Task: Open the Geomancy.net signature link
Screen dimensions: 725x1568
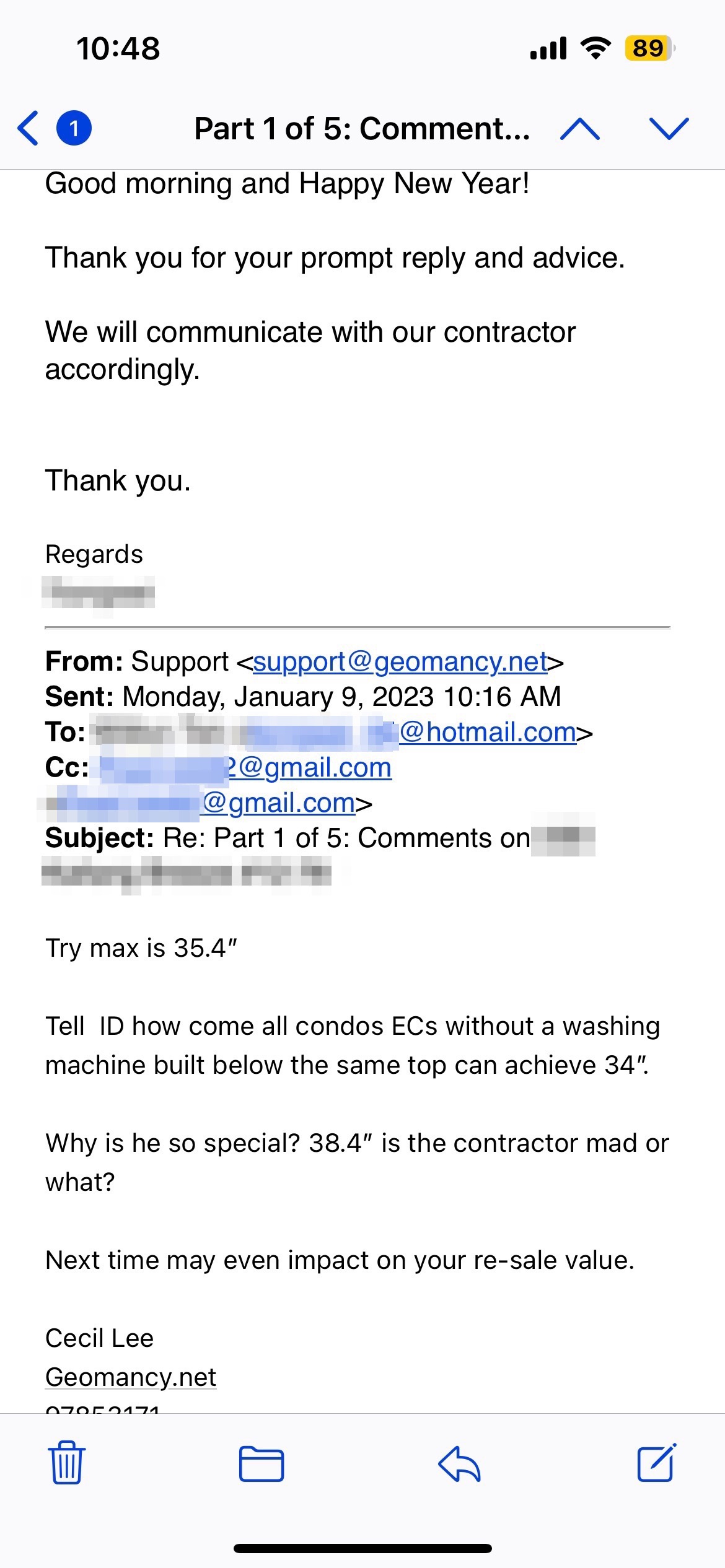Action: click(x=131, y=1377)
